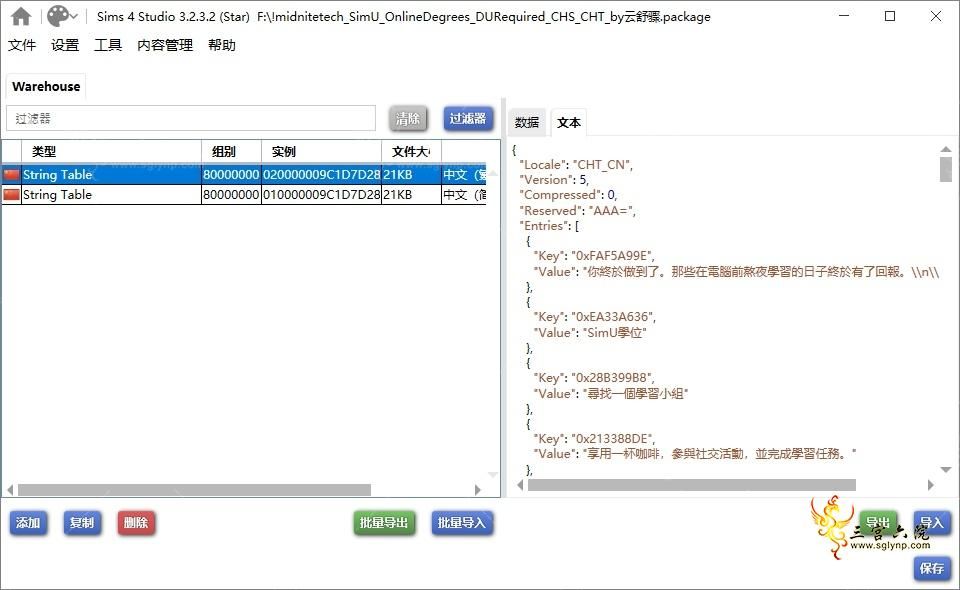Apply the filter with 过滤器 button
960x590 pixels.
coord(468,118)
